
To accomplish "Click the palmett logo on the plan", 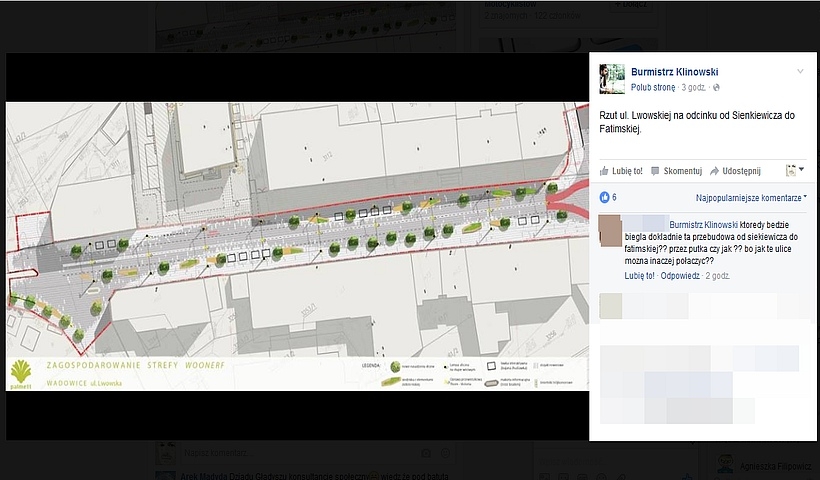I will pos(21,374).
